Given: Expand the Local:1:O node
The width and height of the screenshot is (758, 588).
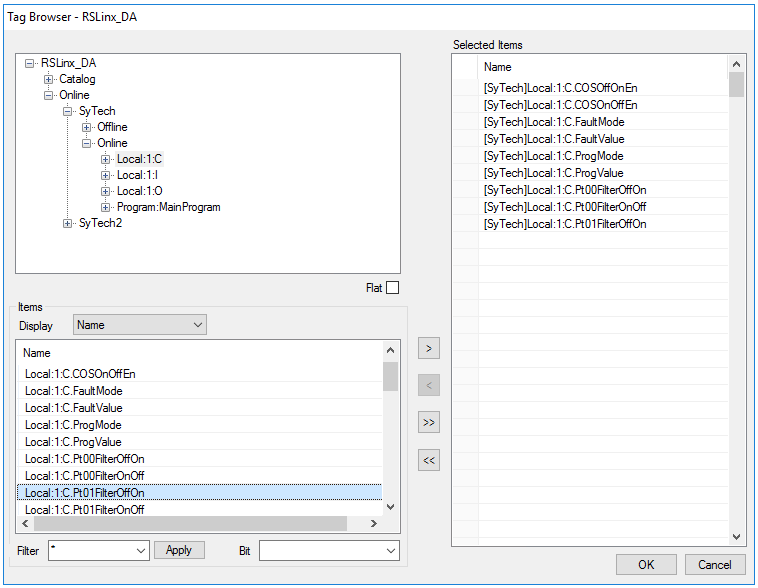Looking at the screenshot, I should click(105, 191).
